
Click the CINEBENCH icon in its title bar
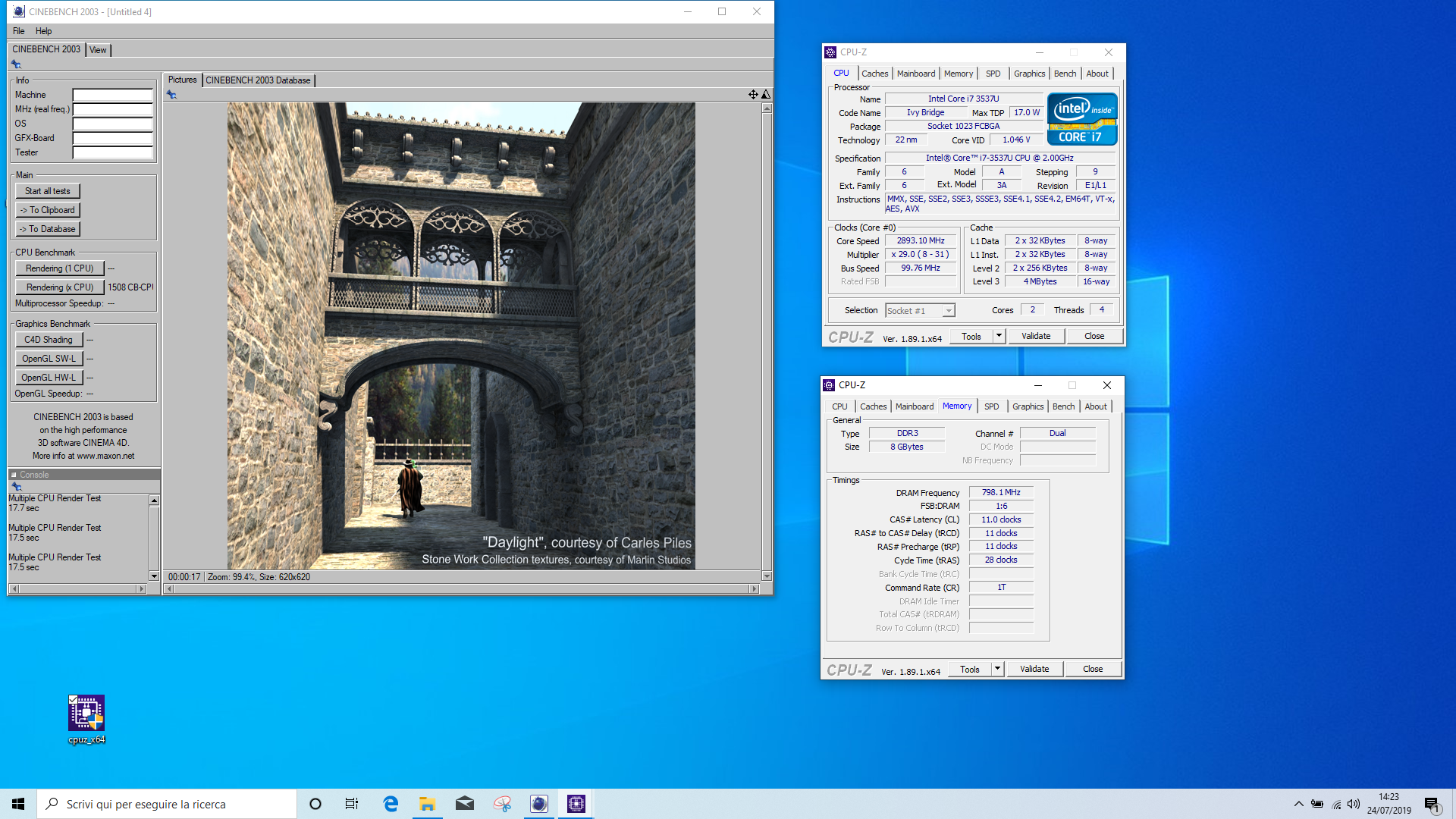tap(19, 11)
